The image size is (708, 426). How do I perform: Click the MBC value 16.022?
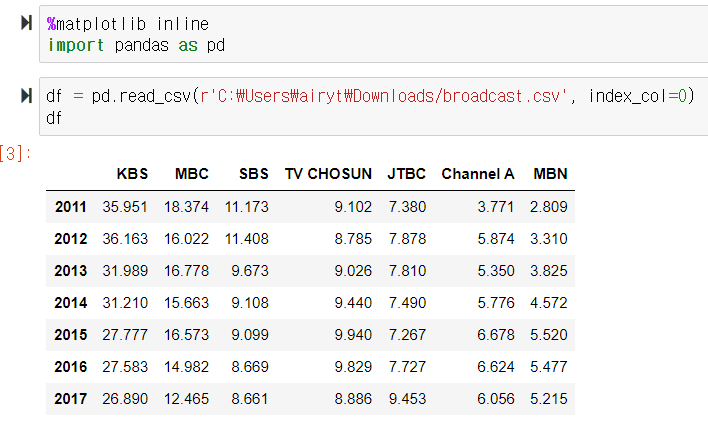[186, 239]
